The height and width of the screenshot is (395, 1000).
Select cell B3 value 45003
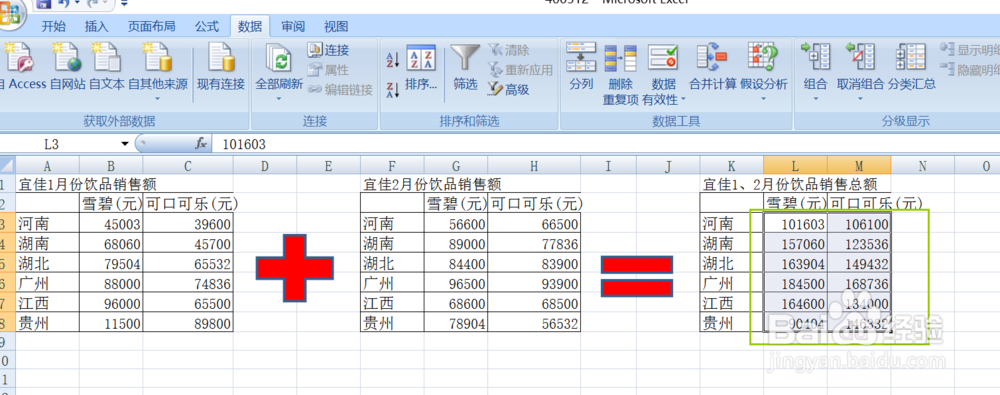[111, 223]
